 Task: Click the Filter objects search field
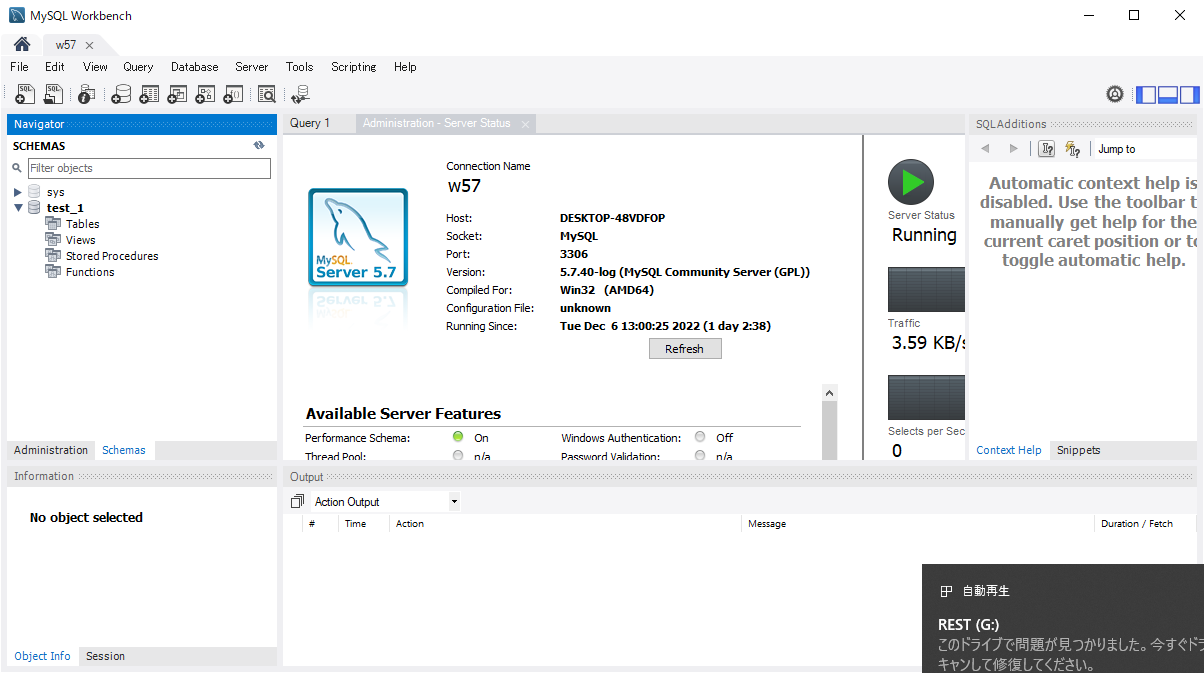coord(149,168)
